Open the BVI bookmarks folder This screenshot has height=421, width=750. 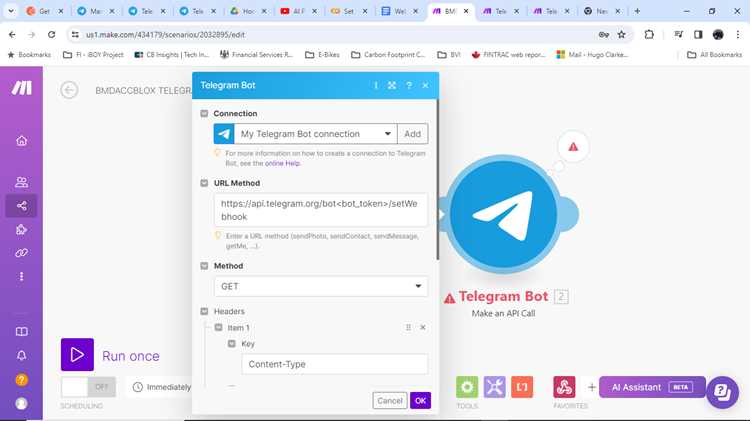[449, 55]
